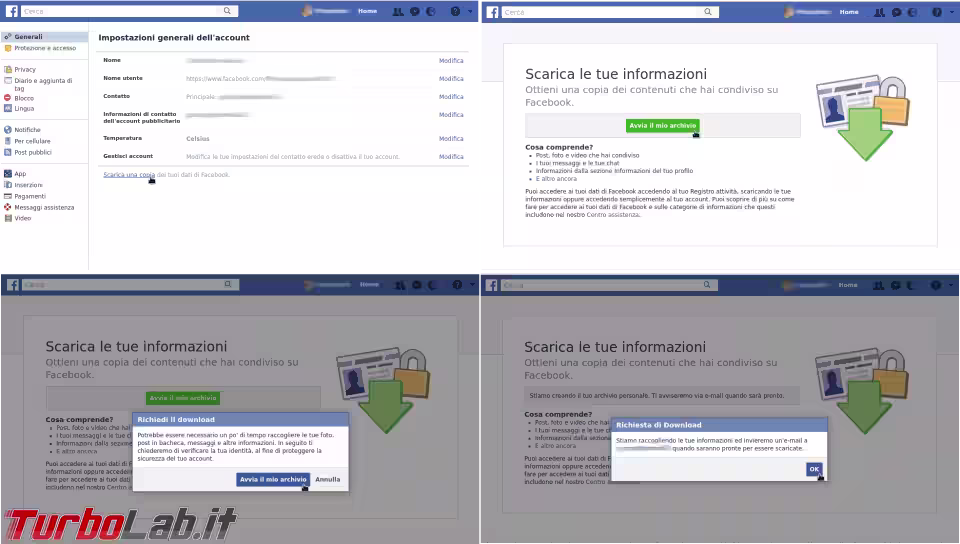This screenshot has width=960, height=544.
Task: Click the Centro assistenza link in the top-right panel
Action: [613, 215]
